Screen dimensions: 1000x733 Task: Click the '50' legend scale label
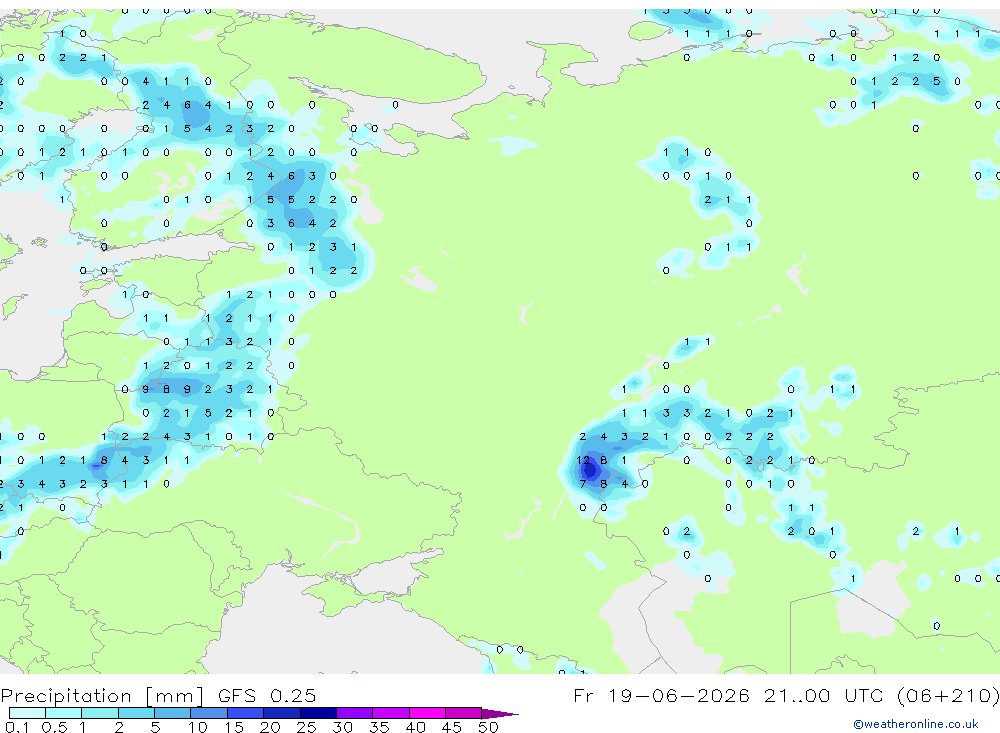pyautogui.click(x=488, y=727)
